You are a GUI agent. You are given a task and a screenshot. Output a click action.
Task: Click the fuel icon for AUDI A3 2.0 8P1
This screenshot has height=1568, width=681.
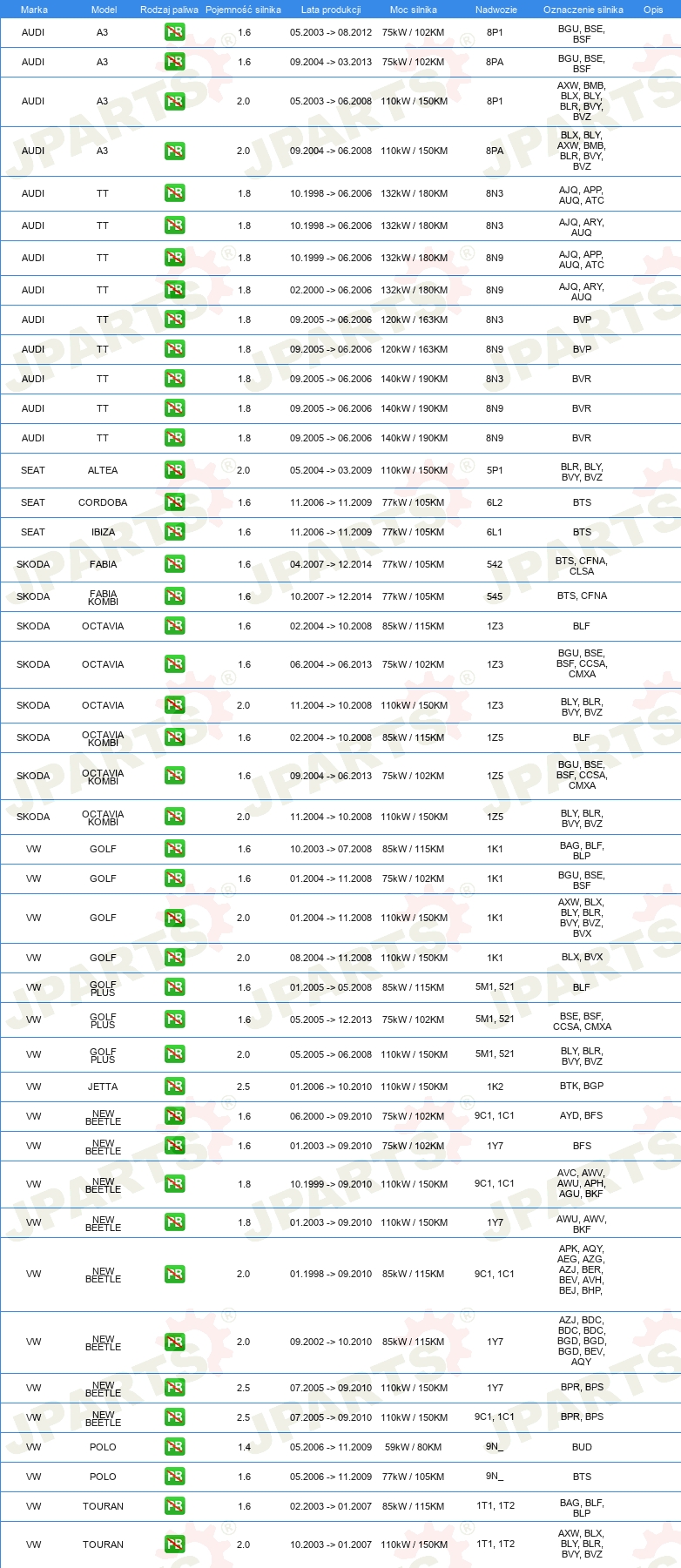point(174,101)
